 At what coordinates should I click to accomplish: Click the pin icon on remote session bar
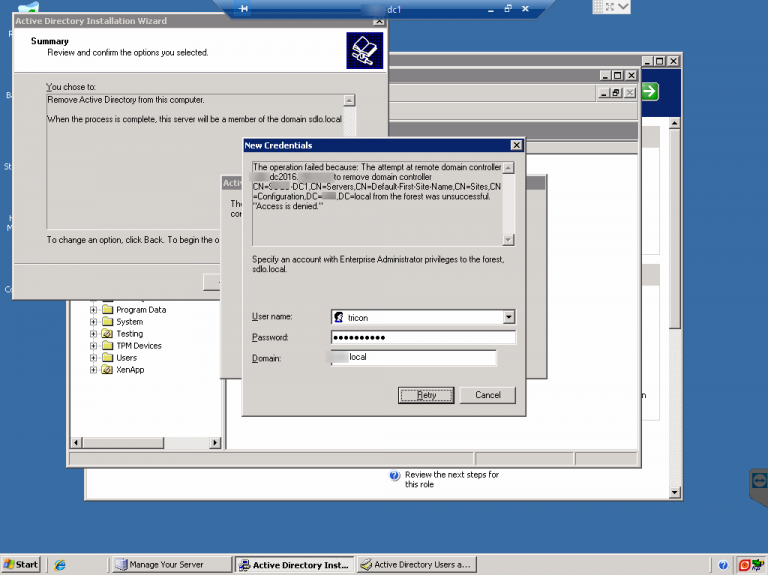tap(243, 9)
